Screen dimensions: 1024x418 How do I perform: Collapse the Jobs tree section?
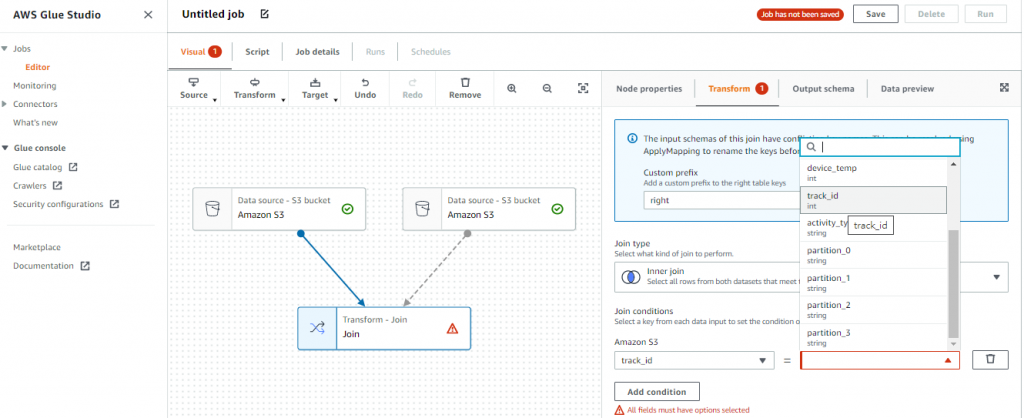click(5, 49)
